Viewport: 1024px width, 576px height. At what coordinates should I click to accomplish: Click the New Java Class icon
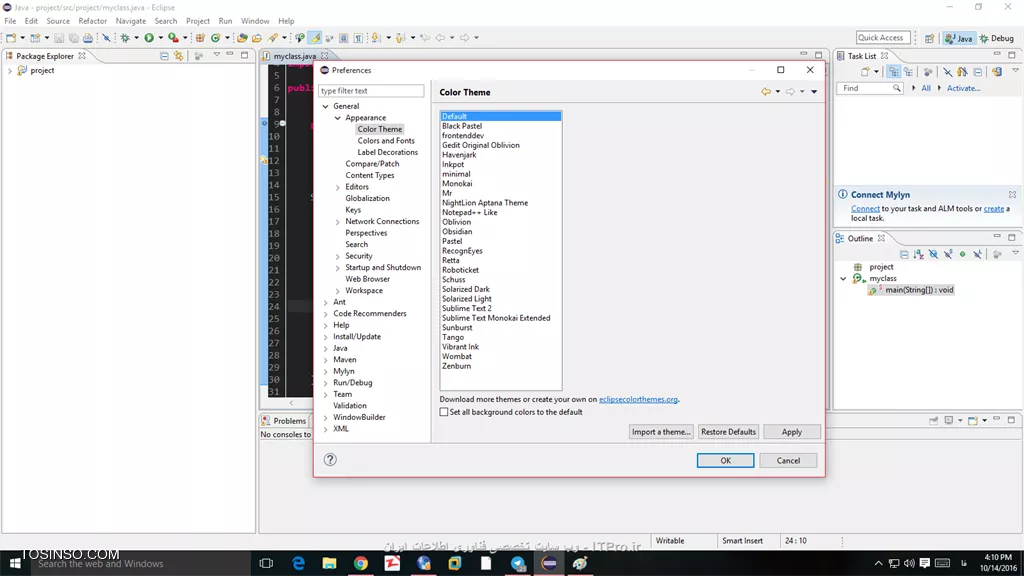(x=216, y=38)
